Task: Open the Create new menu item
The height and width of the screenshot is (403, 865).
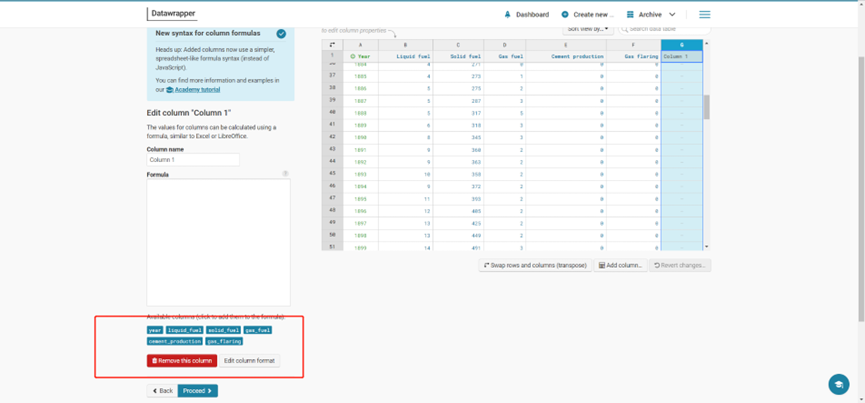Action: (588, 15)
